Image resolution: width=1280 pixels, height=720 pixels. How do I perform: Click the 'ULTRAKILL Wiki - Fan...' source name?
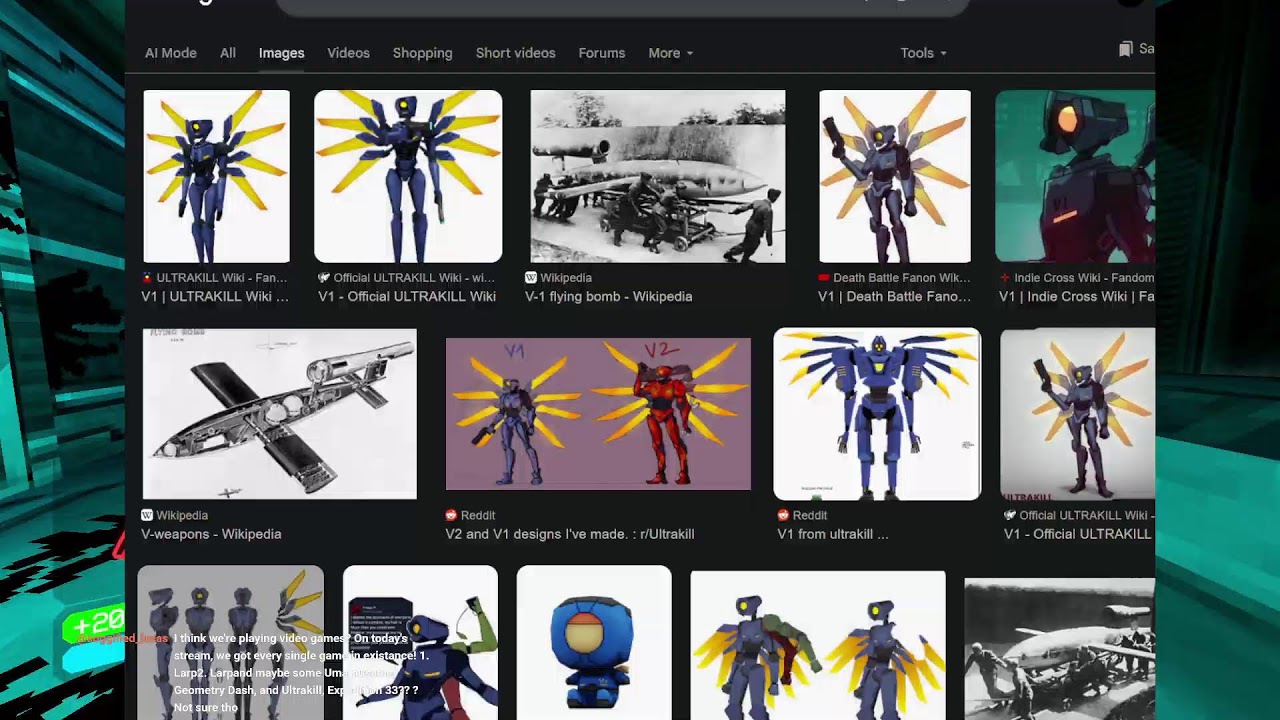[x=222, y=278]
